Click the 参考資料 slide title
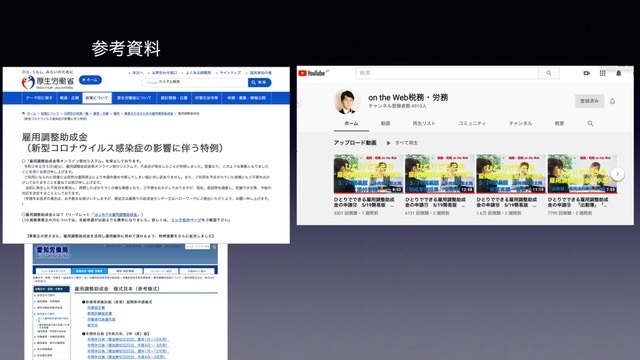Screen dimensions: 640x360 pyautogui.click(x=126, y=49)
